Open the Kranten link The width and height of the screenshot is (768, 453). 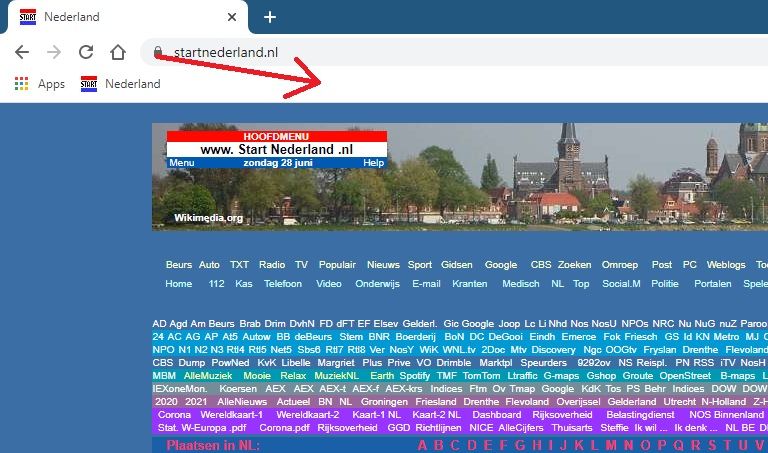[x=469, y=284]
